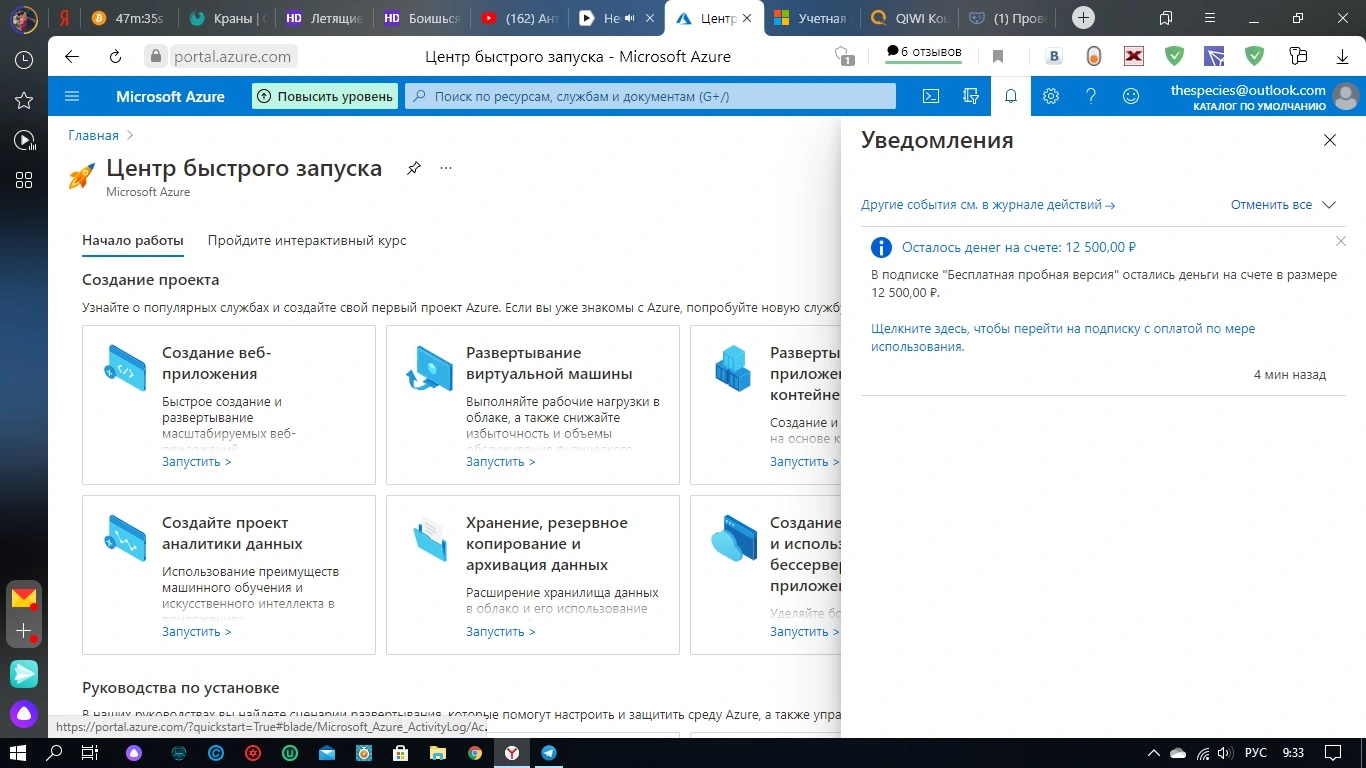
Task: Pin the Quickstart Center to dashboard
Action: coord(414,168)
